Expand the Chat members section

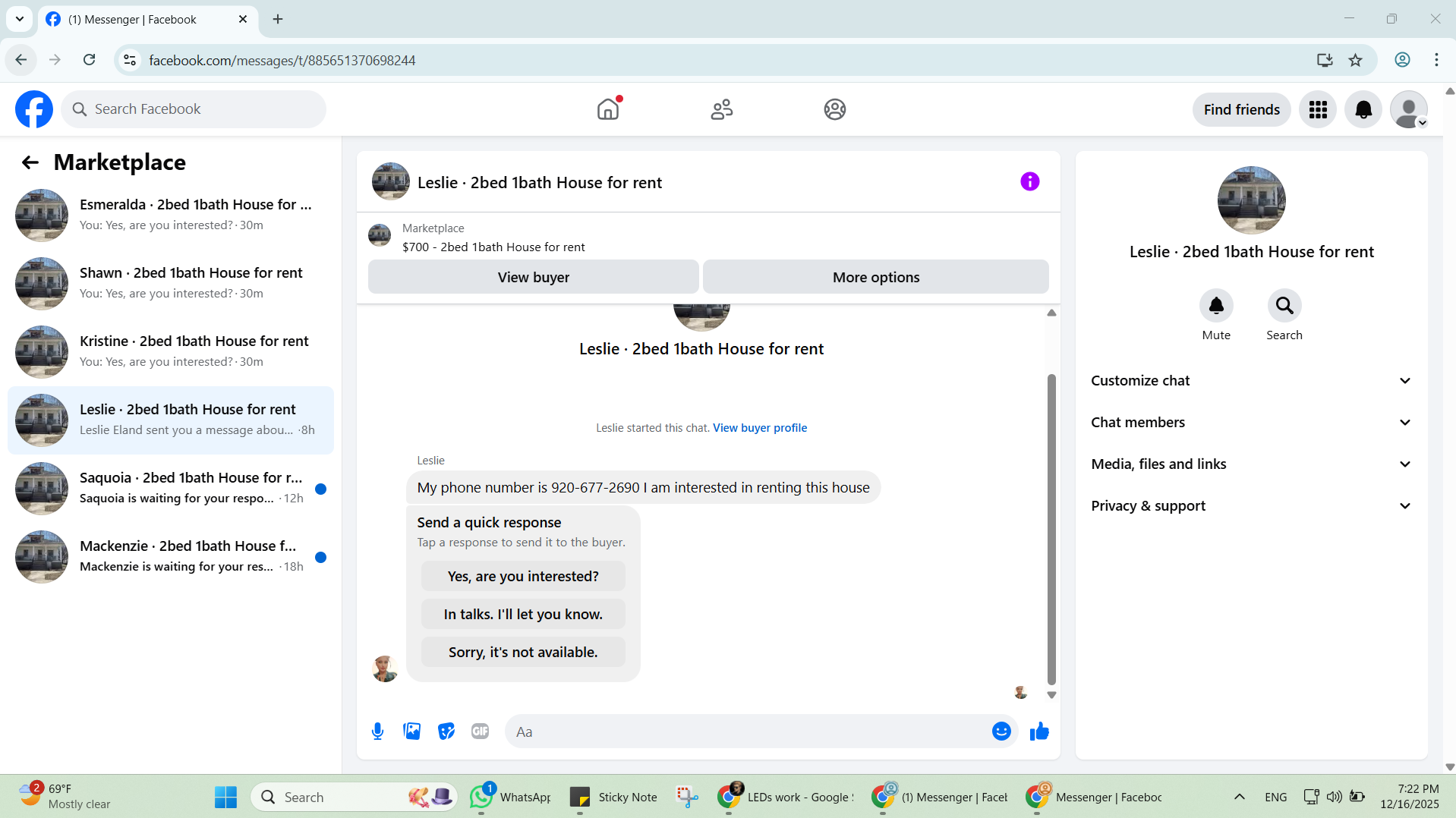1252,423
